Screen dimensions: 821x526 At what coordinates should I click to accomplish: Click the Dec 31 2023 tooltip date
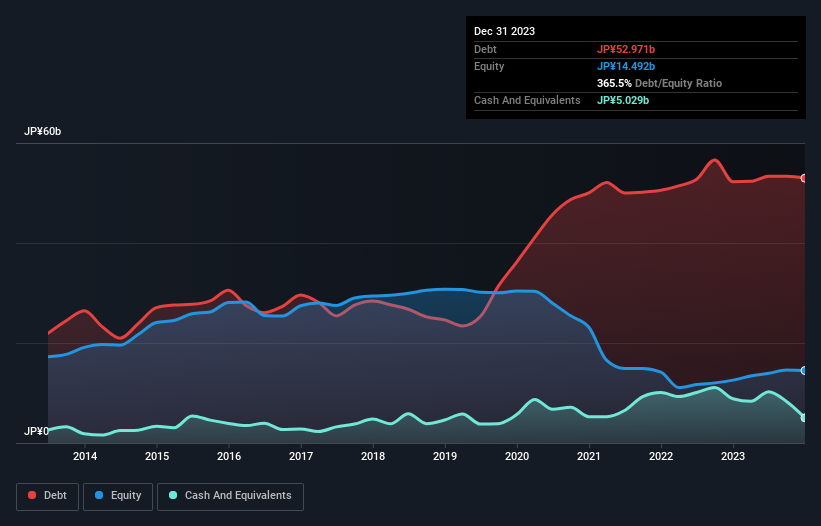(504, 31)
